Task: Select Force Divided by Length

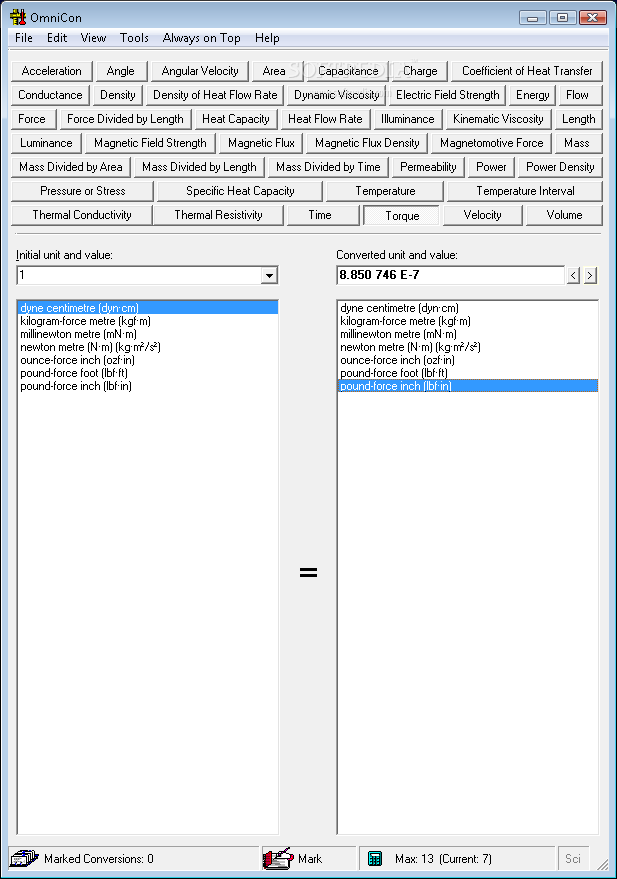Action: (125, 119)
